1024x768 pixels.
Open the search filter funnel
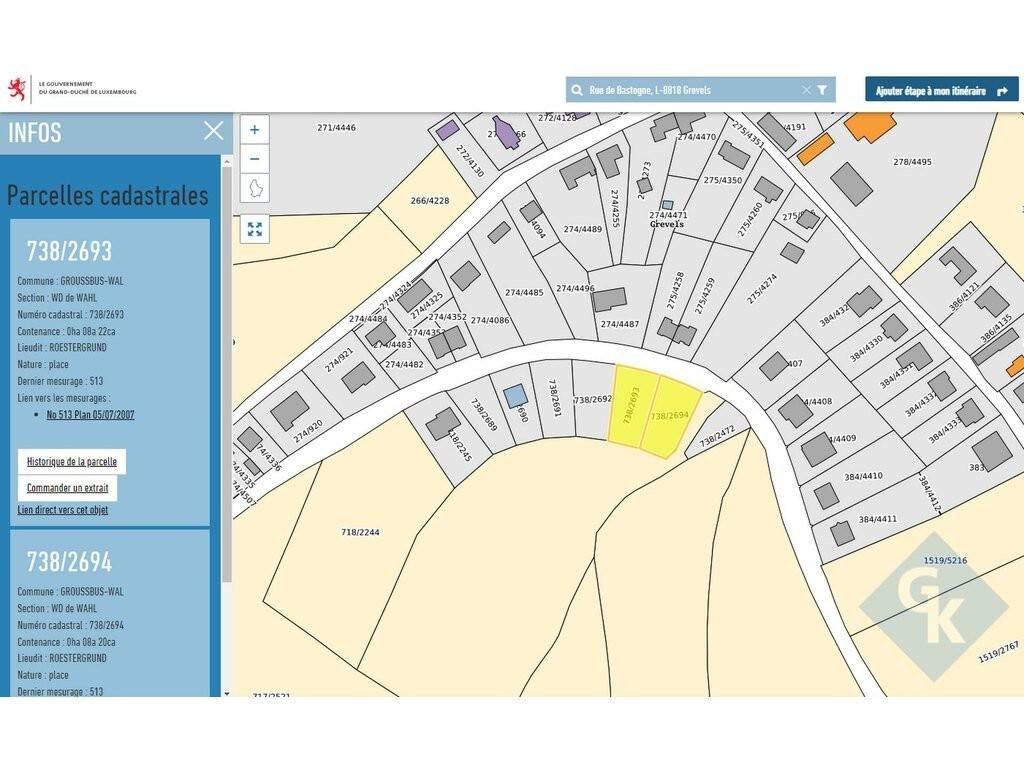point(822,90)
